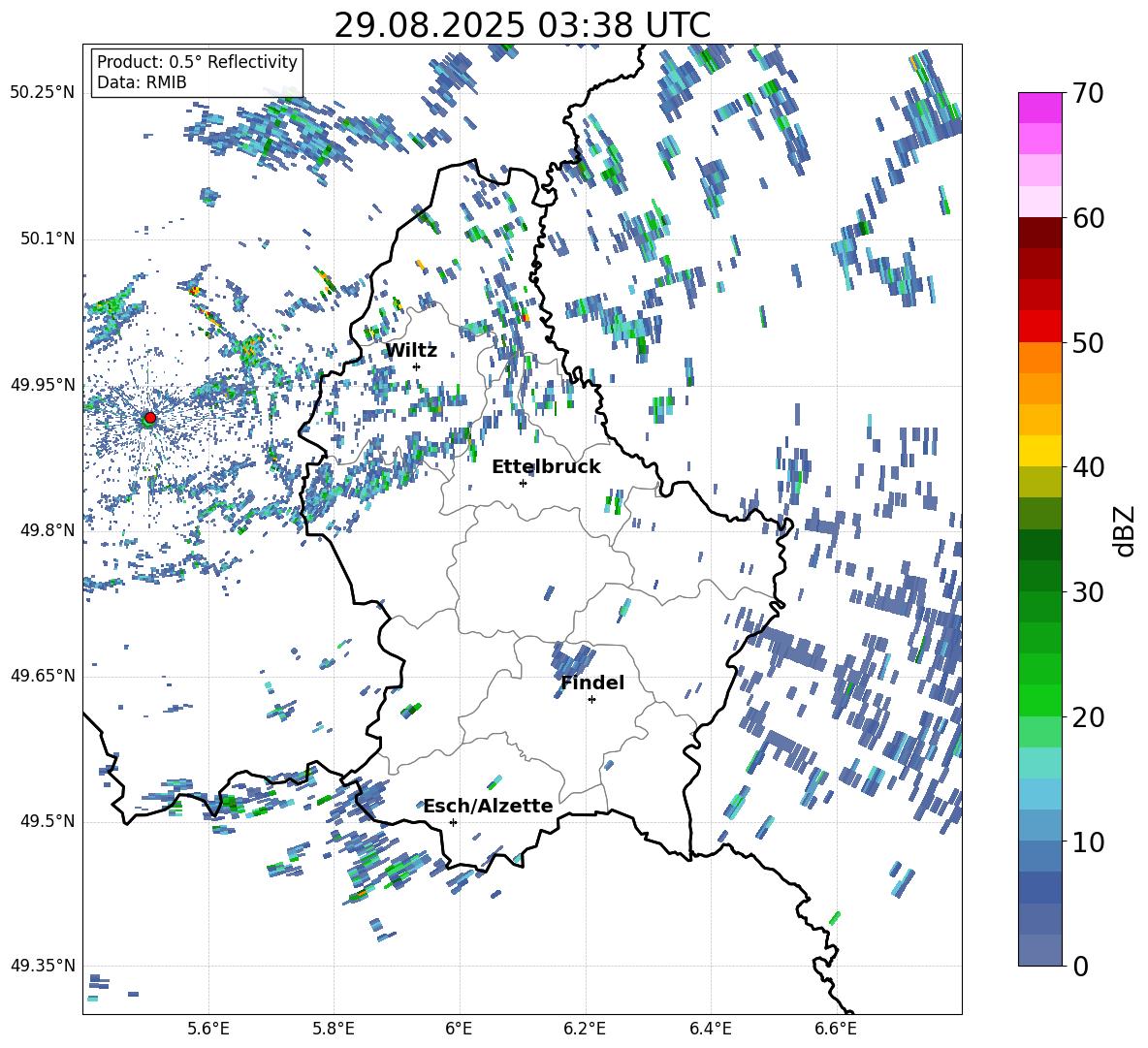Click the colorbar tick label 20
This screenshot has height=1048, width=1148.
click(x=1088, y=716)
